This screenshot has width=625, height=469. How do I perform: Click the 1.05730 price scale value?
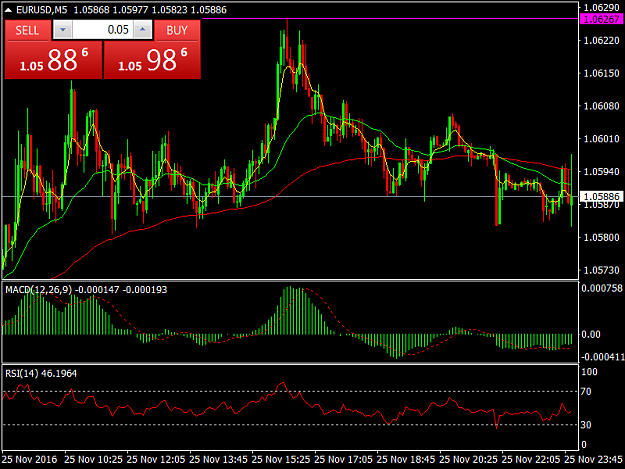pos(601,271)
